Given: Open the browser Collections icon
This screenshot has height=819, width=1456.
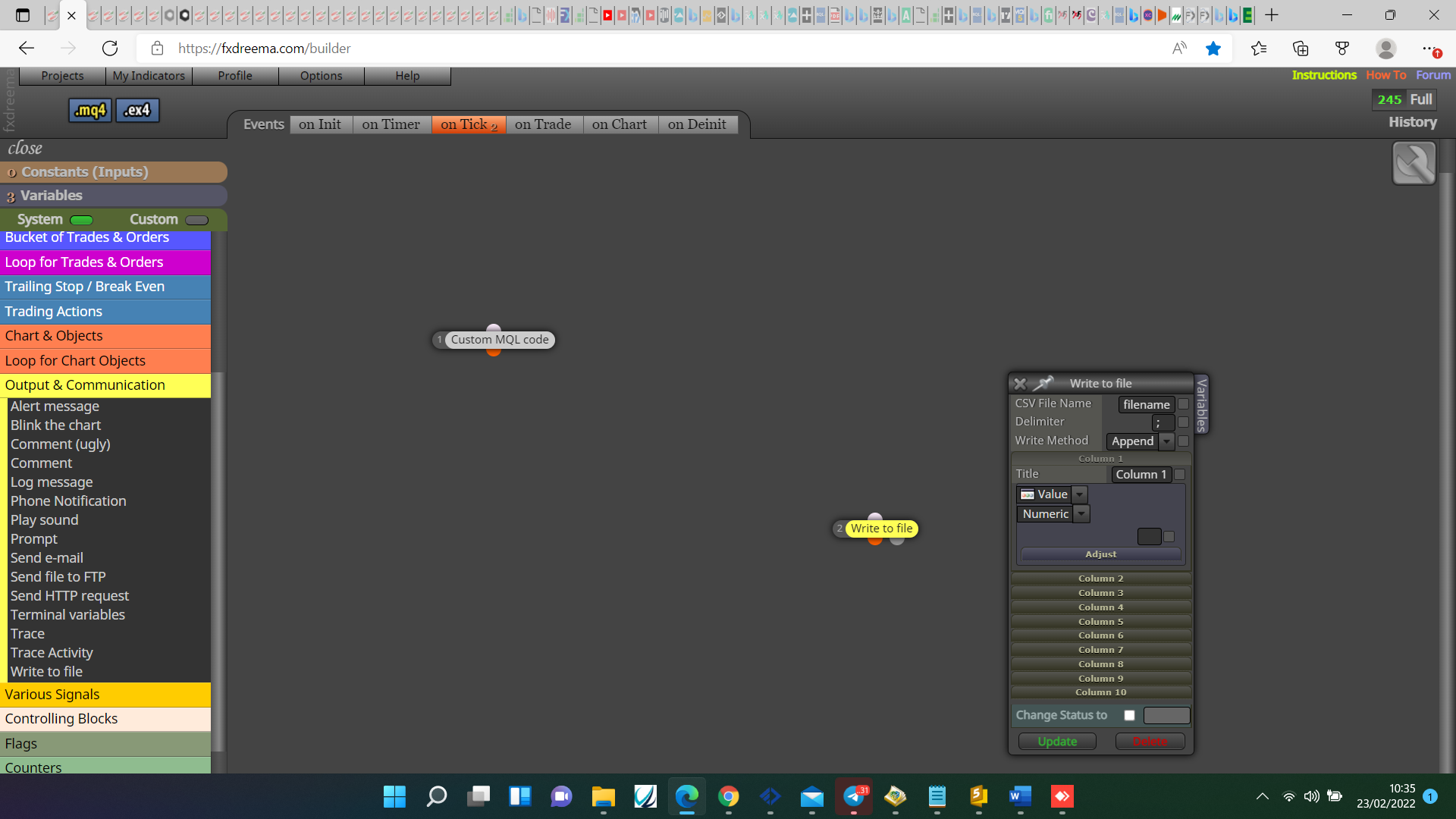Looking at the screenshot, I should click(x=1301, y=49).
